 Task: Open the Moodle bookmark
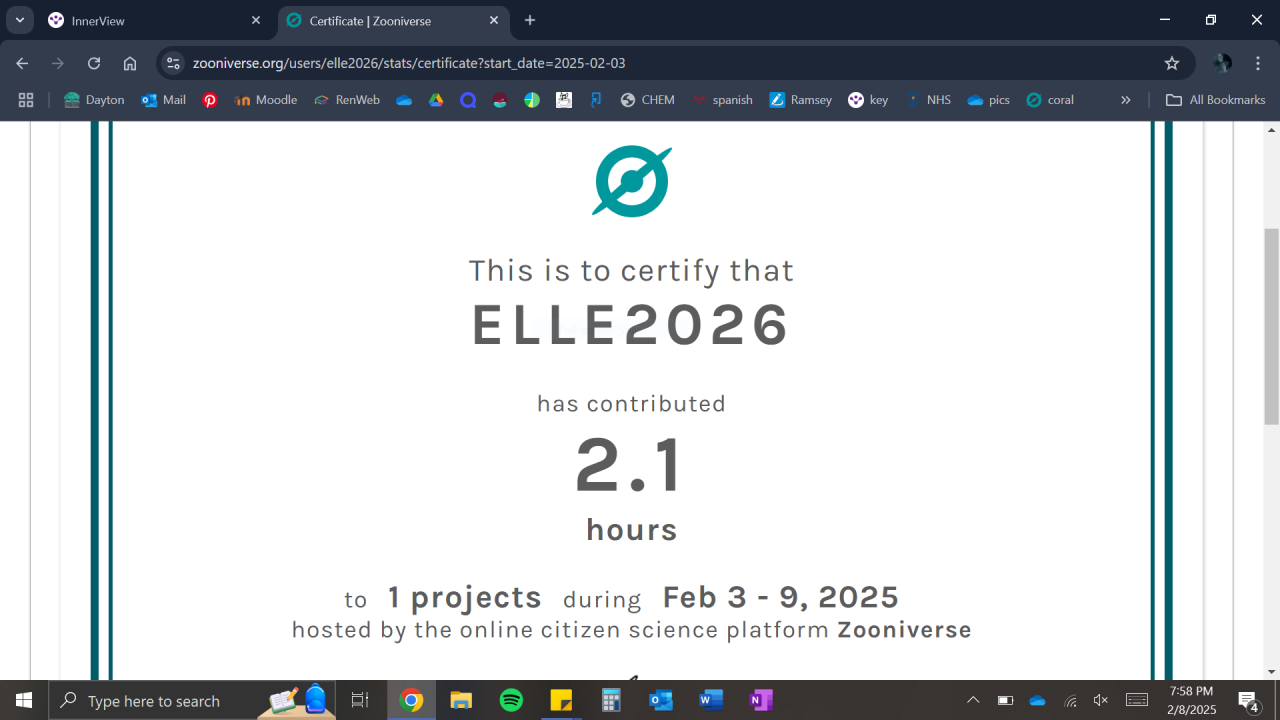(266, 100)
